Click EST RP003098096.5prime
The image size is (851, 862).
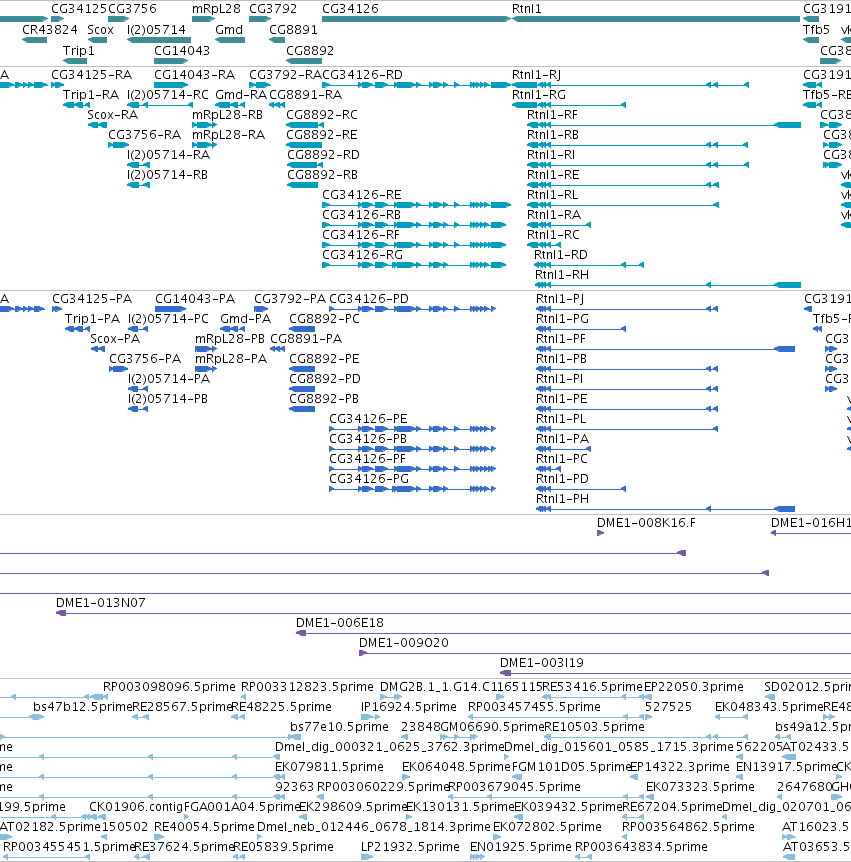(169, 687)
